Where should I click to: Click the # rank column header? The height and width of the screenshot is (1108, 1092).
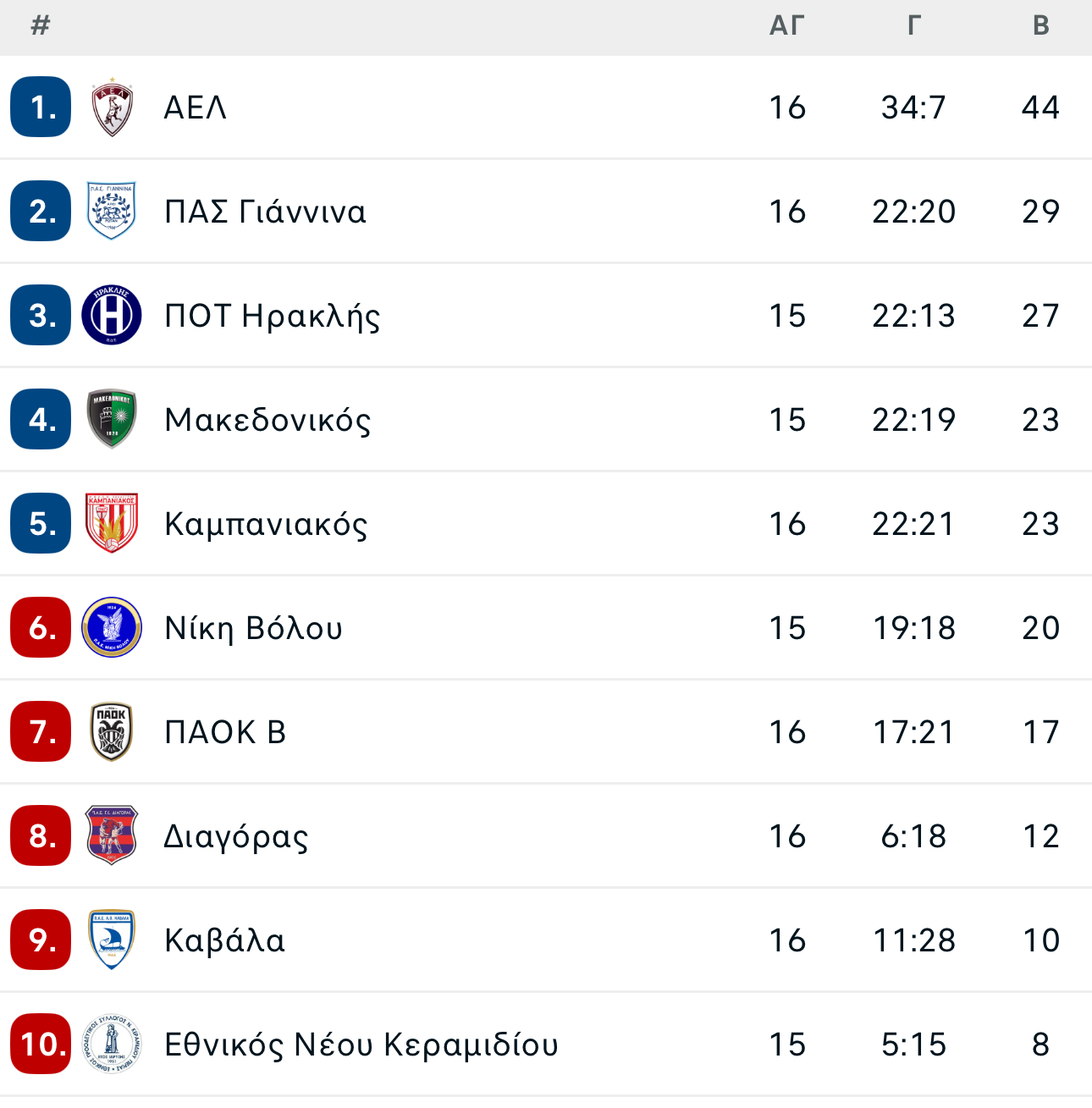click(x=40, y=26)
